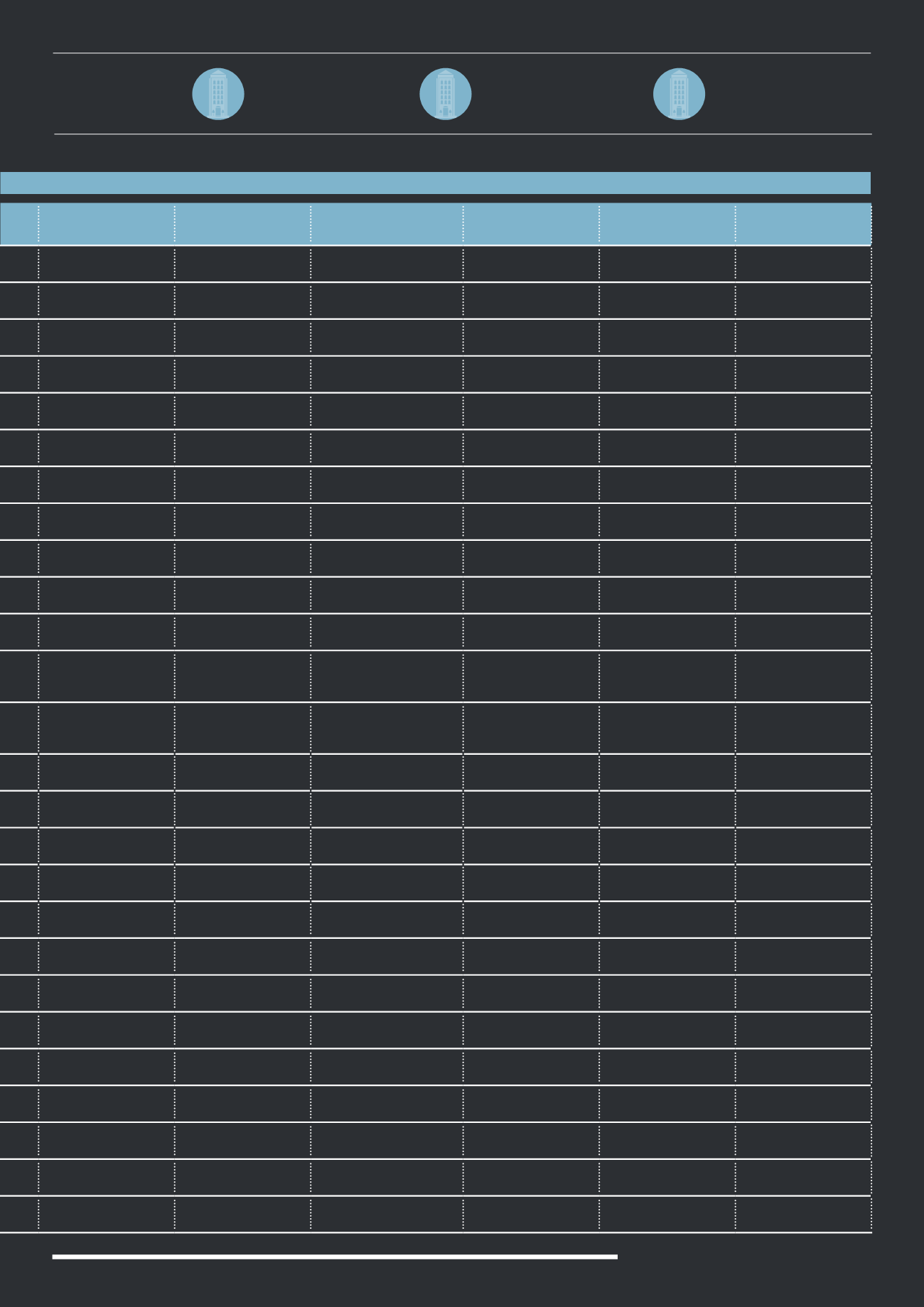Click the rightmost building icon
The image size is (924, 1307).
pyautogui.click(x=679, y=94)
